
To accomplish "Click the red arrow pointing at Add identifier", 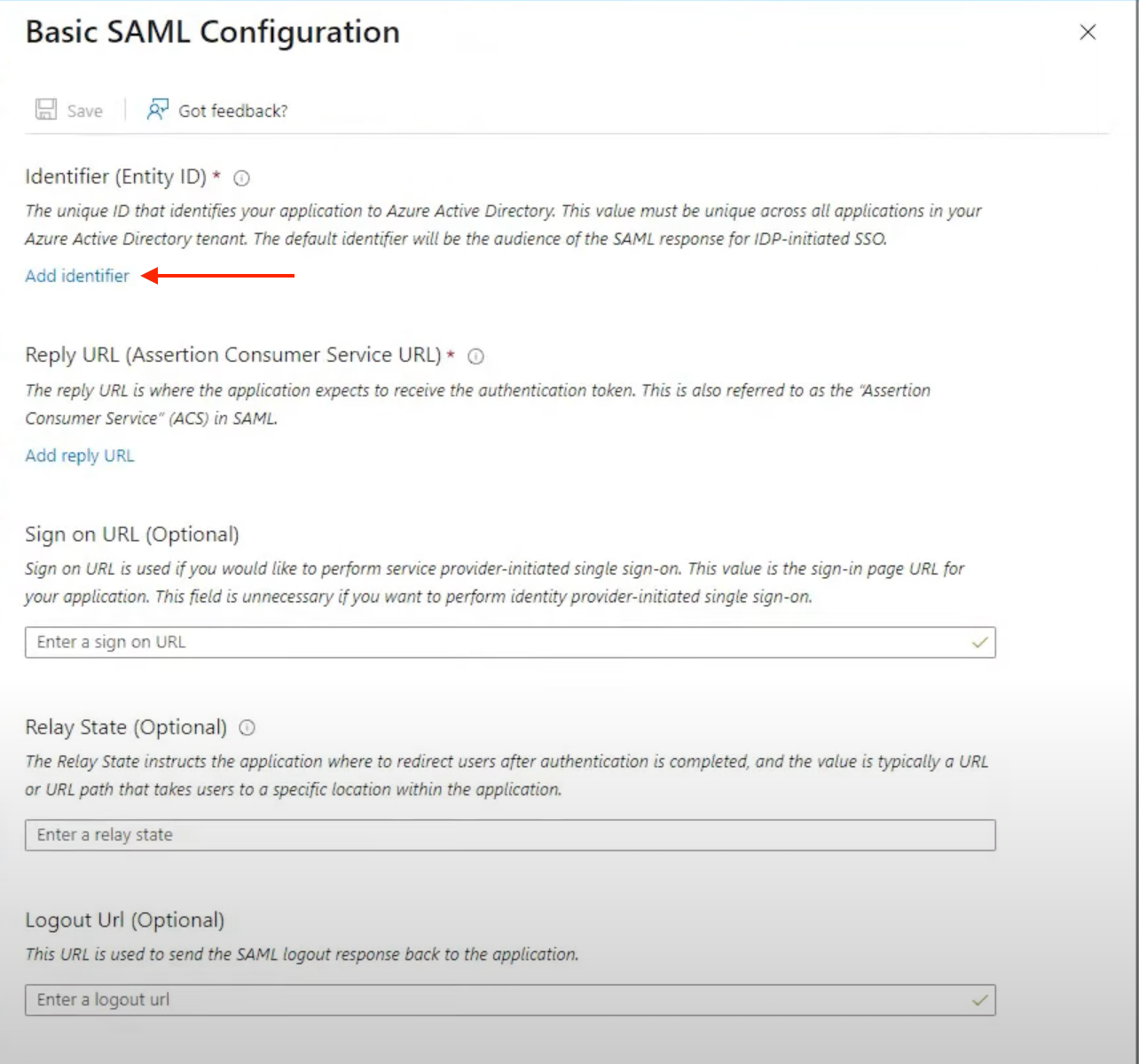I will tap(217, 277).
